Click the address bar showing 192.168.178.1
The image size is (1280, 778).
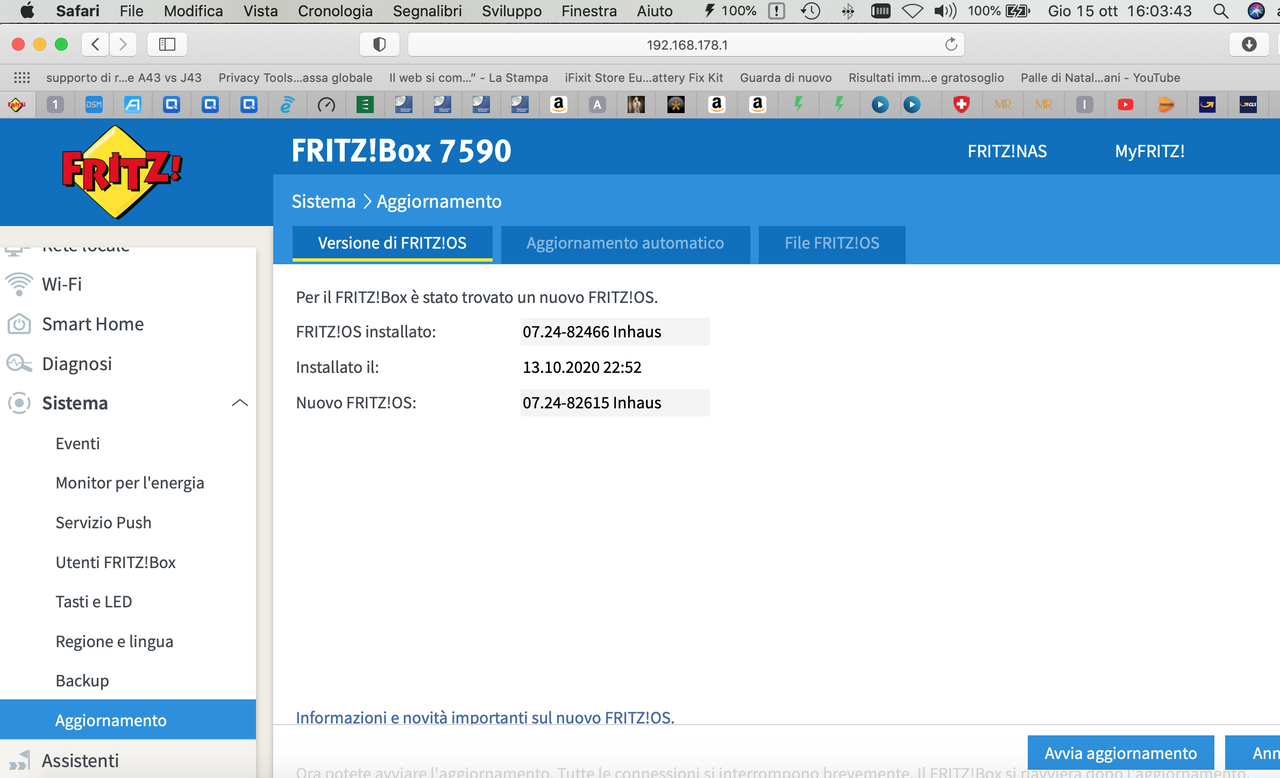pyautogui.click(x=687, y=44)
